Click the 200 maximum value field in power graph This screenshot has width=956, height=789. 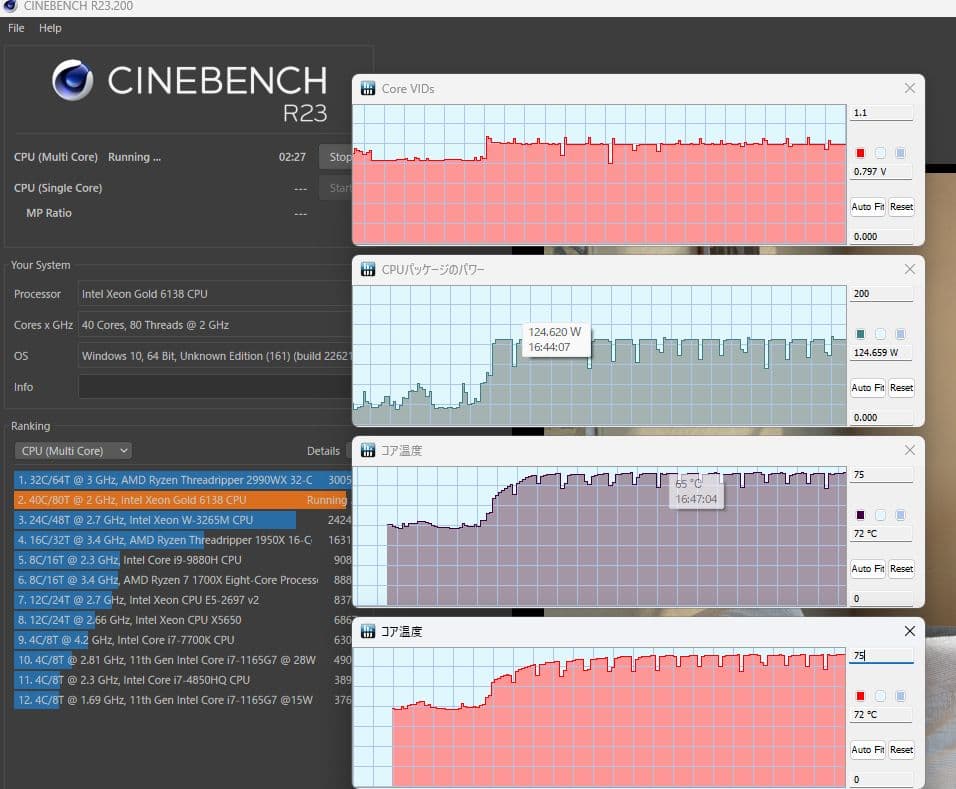(880, 294)
